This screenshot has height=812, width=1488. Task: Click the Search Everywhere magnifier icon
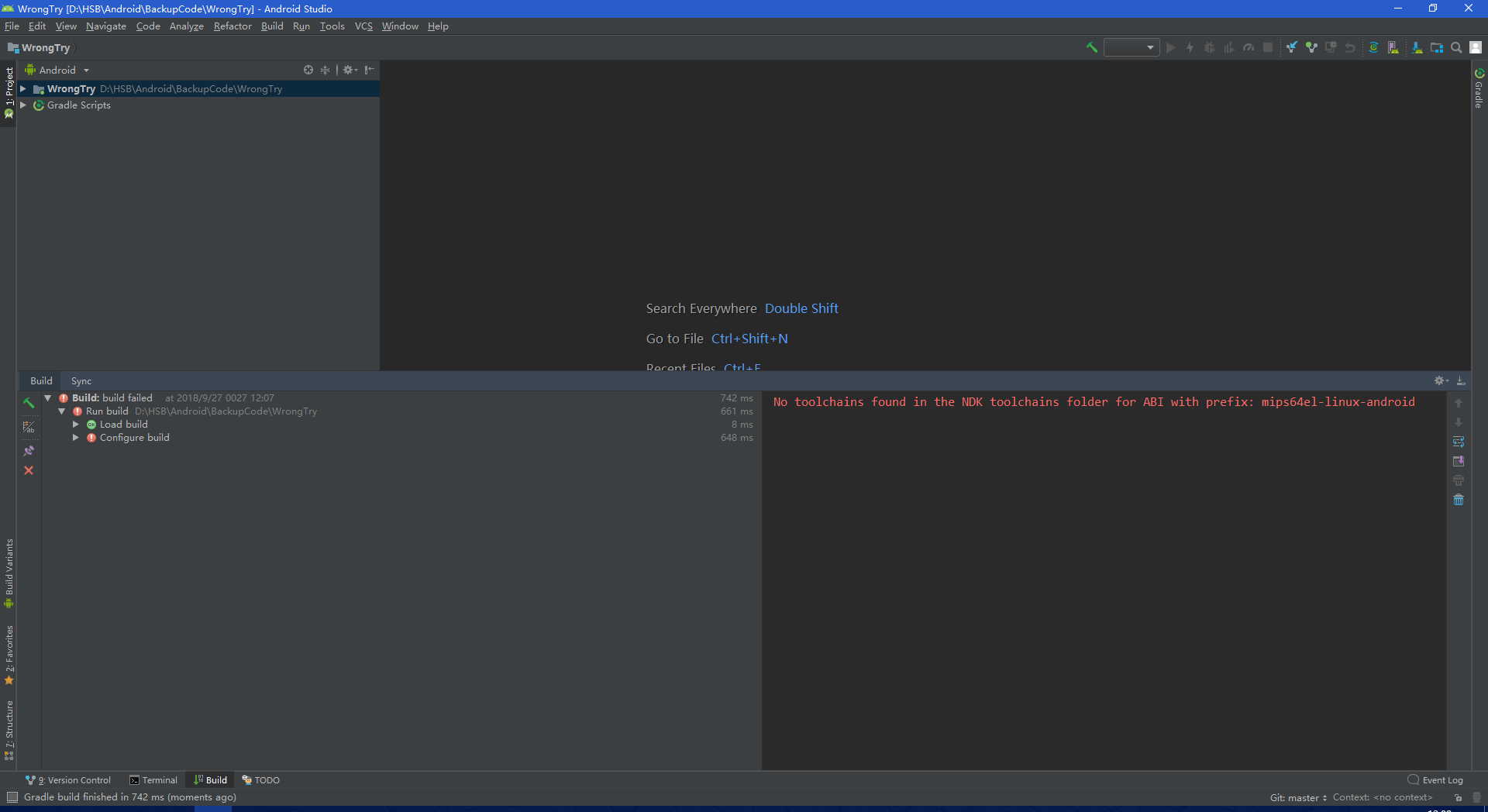pyautogui.click(x=1456, y=47)
